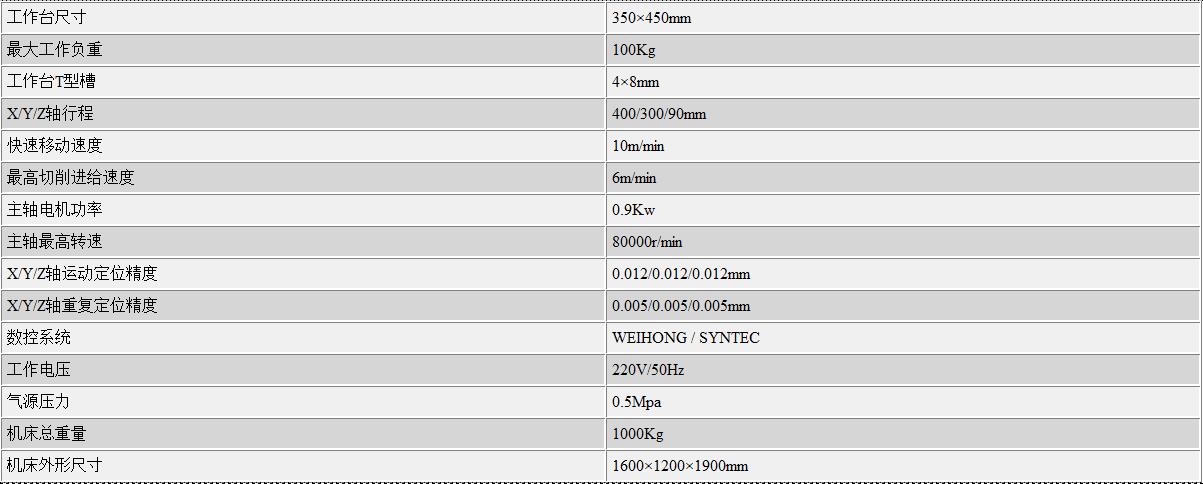Select the 0.005/0.005/0.005mm repeatability value

(x=681, y=306)
